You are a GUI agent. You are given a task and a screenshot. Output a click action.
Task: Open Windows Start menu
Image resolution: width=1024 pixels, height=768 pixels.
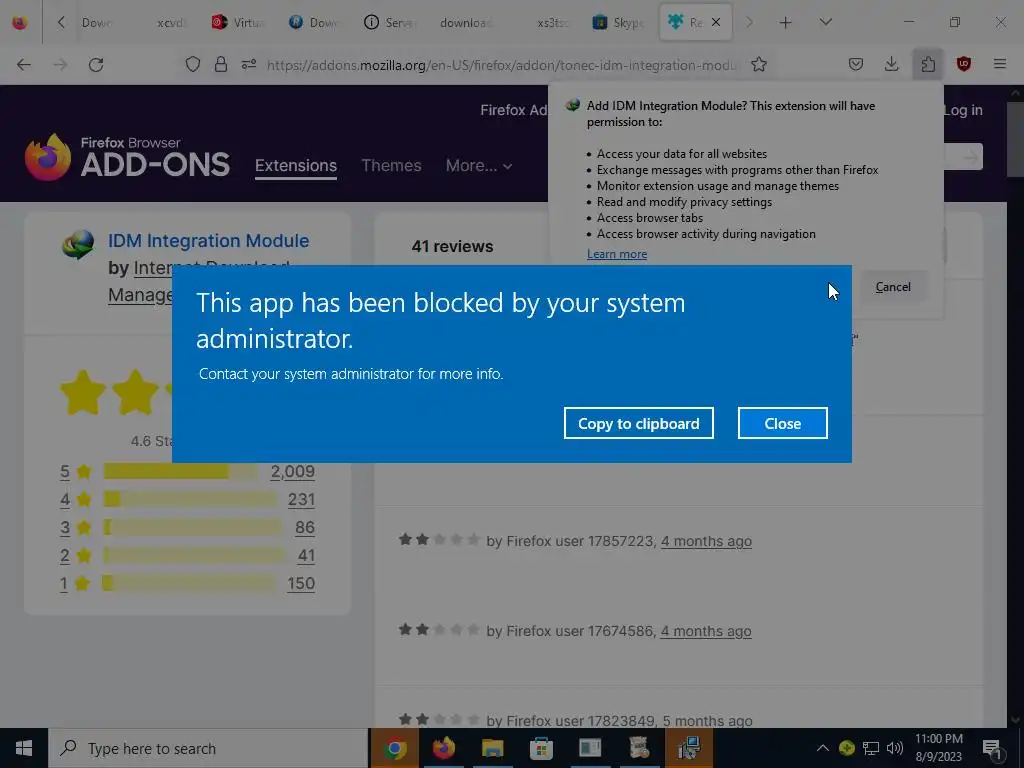24,748
